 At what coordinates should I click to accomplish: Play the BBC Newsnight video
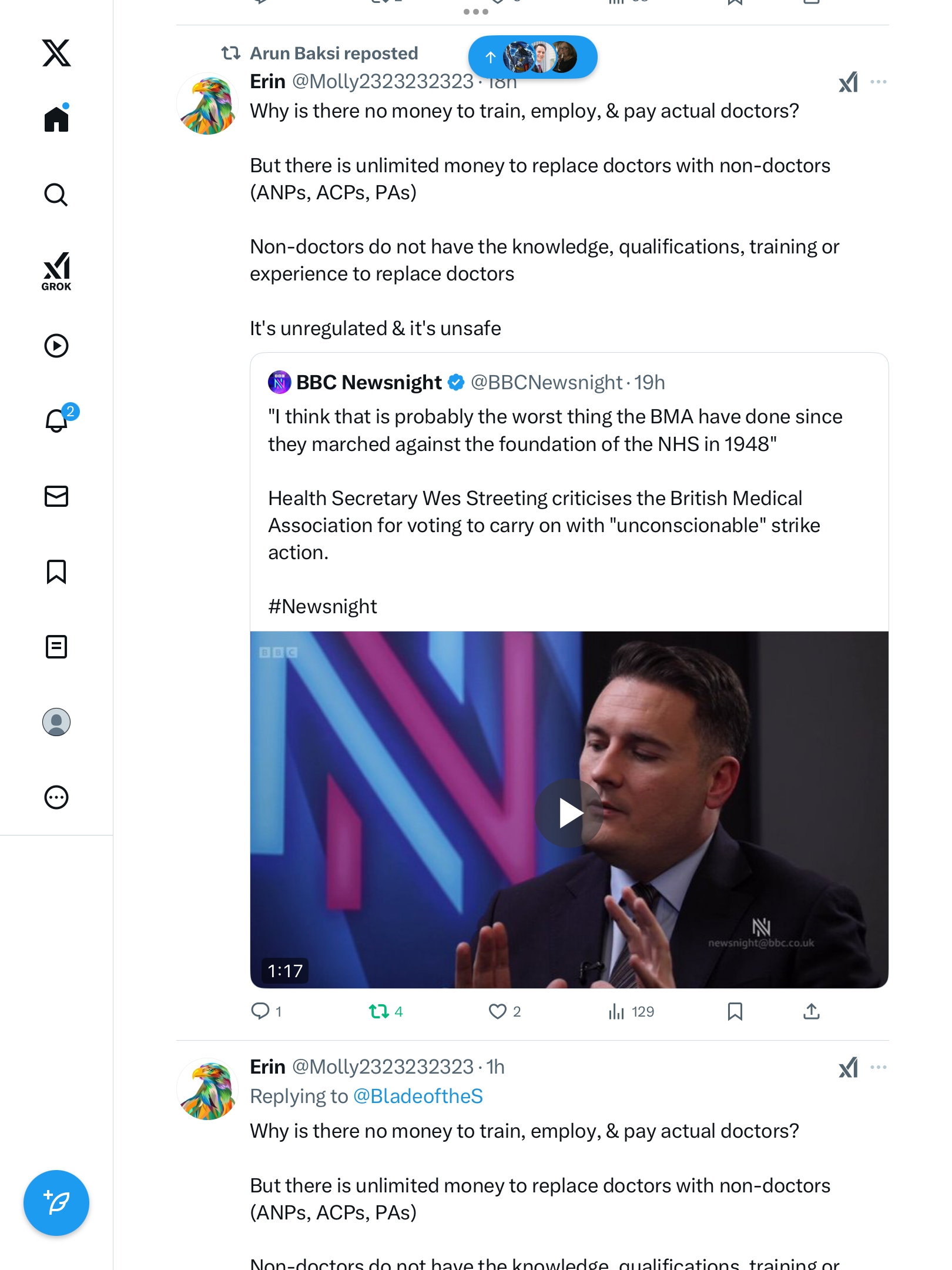pos(569,813)
